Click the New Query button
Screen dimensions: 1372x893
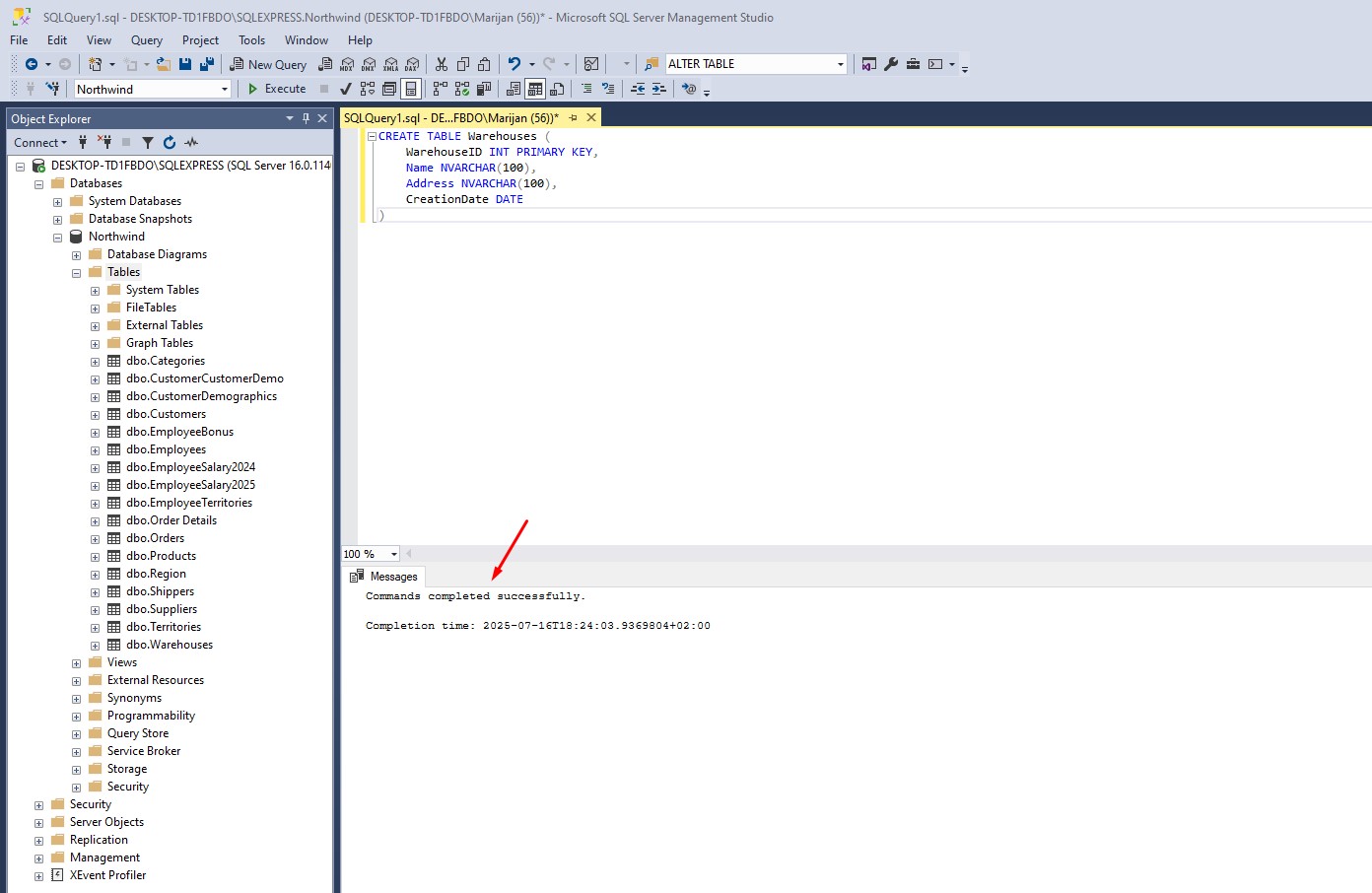coord(268,64)
